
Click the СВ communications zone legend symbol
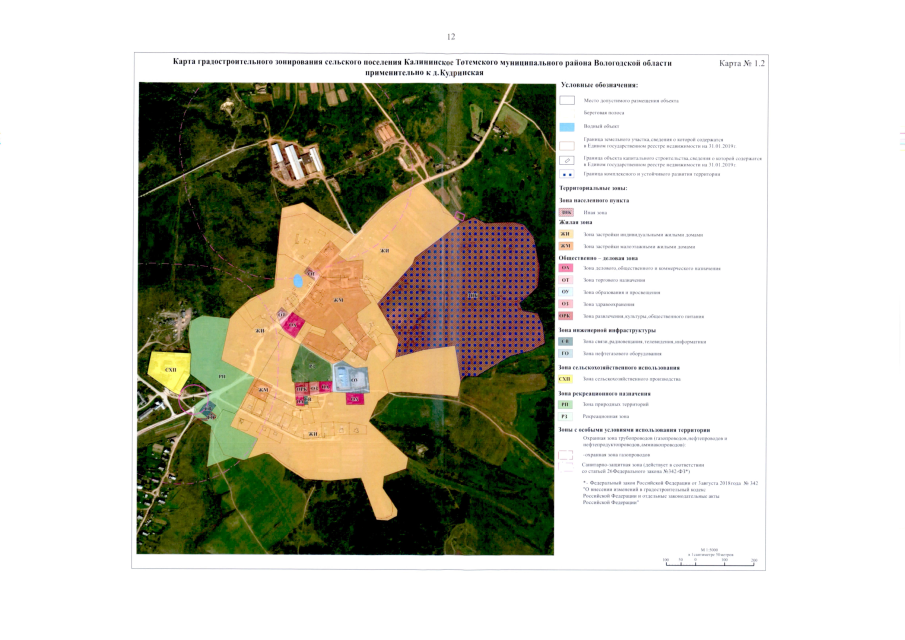(566, 341)
